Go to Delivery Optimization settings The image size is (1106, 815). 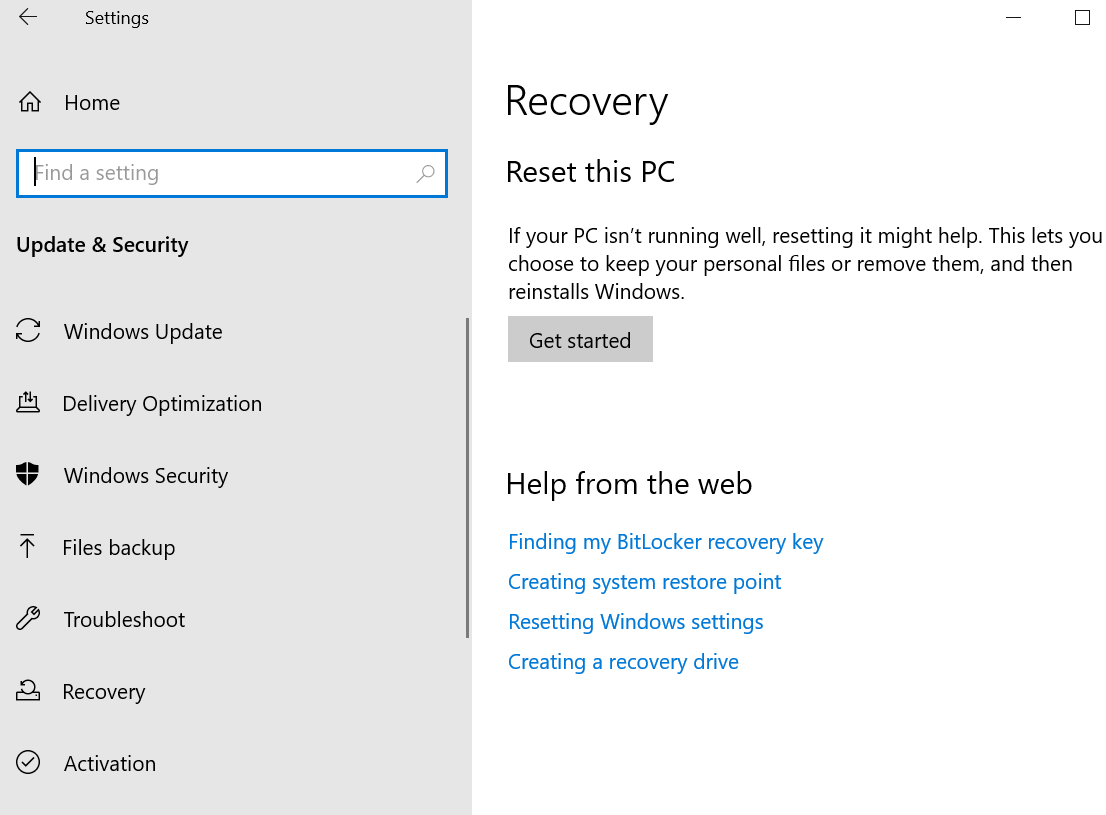(162, 404)
